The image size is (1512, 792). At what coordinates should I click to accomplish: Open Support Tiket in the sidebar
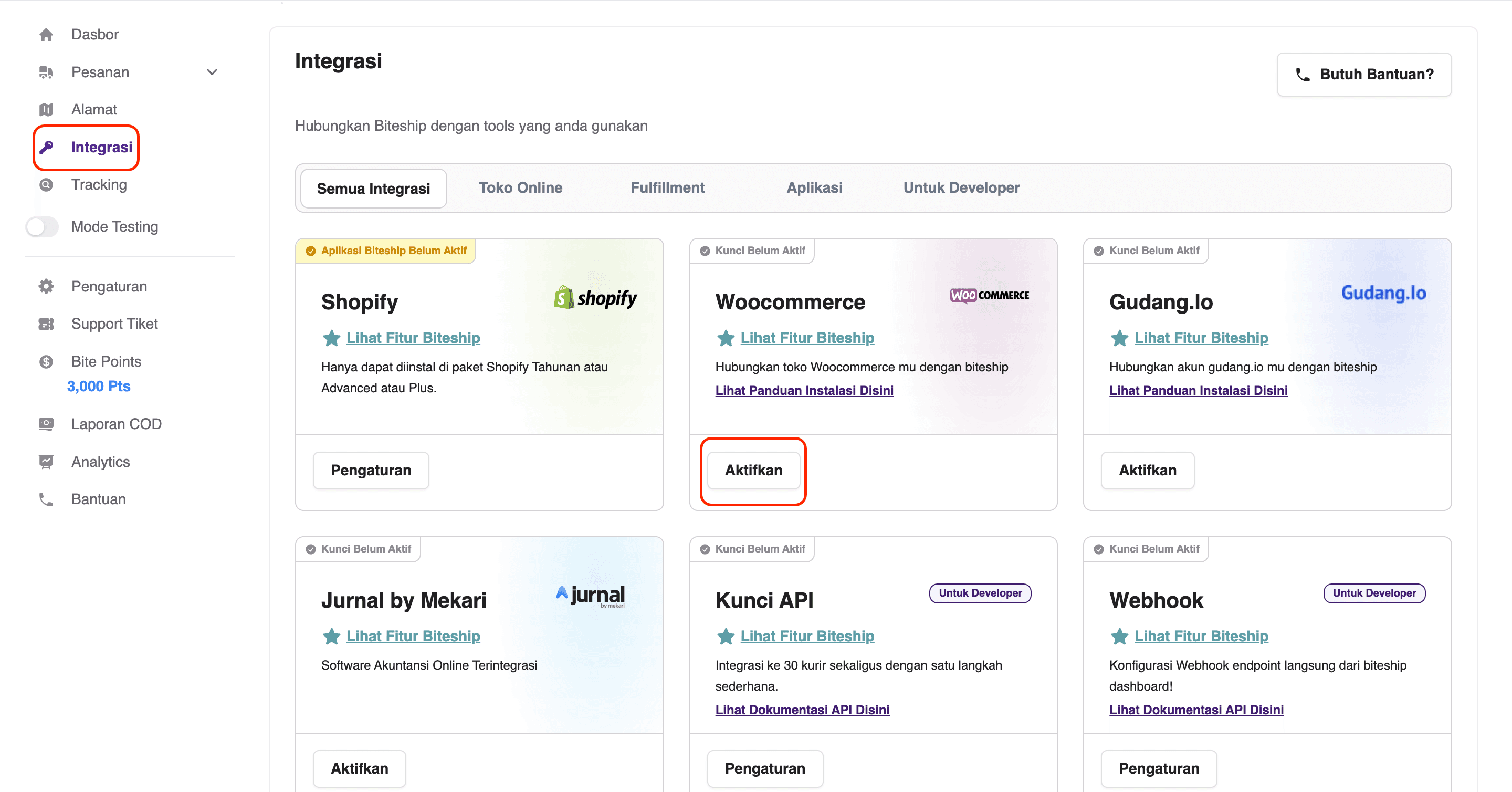(114, 324)
